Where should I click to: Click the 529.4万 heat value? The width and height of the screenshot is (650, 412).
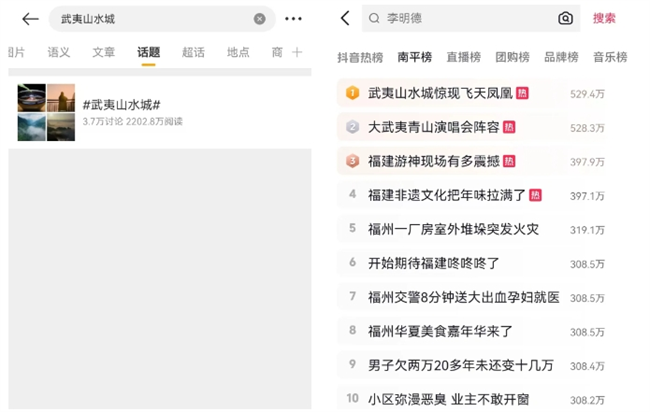point(587,94)
